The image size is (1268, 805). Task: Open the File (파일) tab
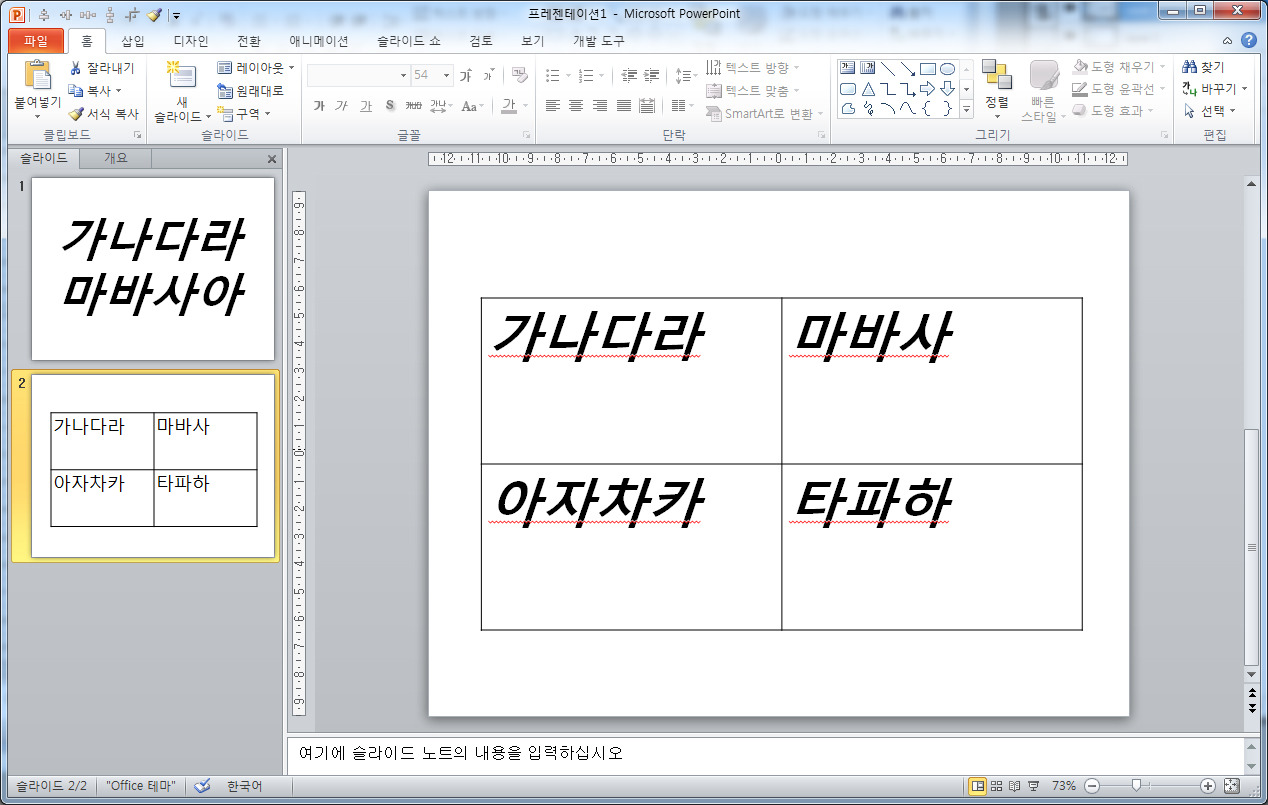(36, 41)
